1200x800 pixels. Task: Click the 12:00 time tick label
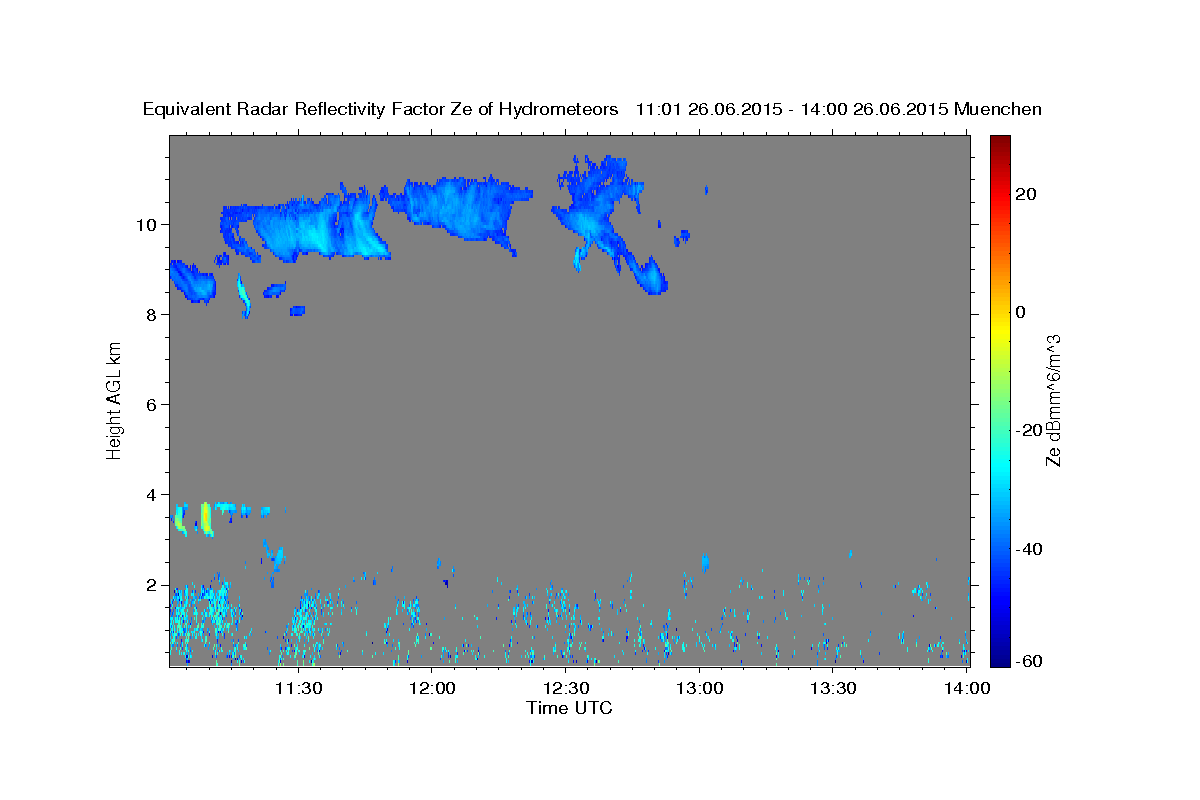tap(432, 688)
